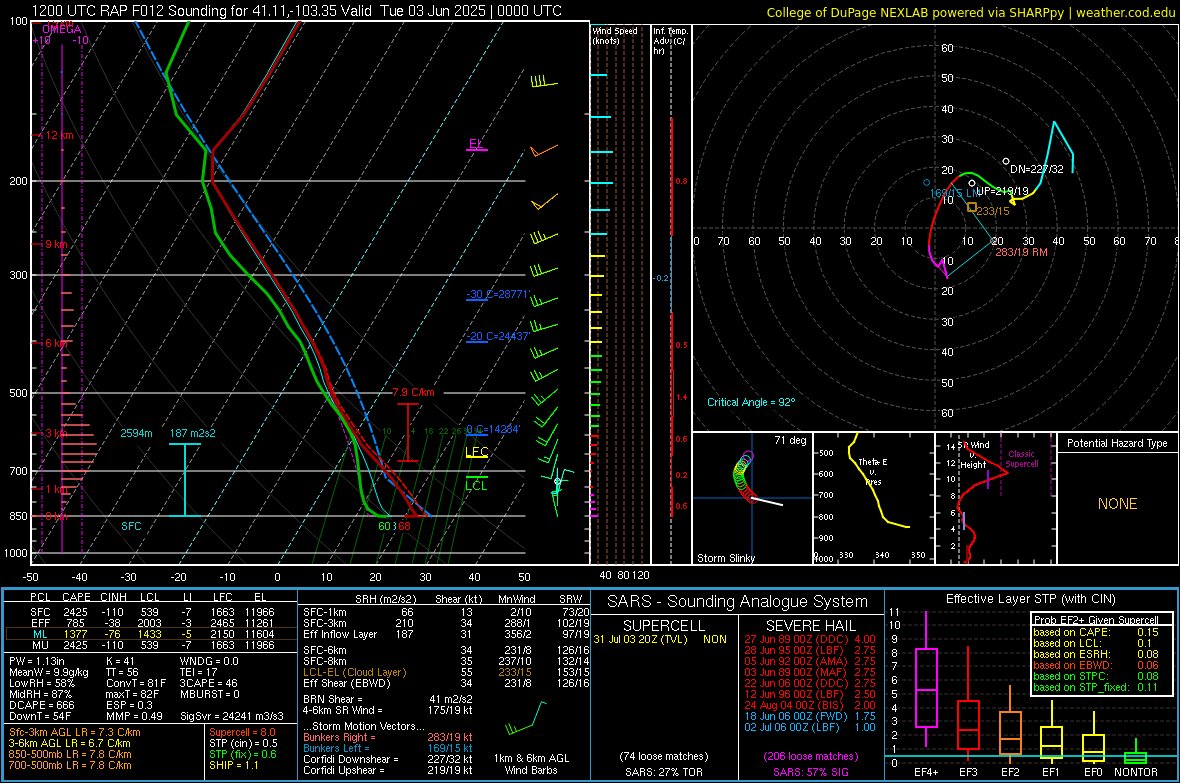Click the Classic Supercell magenta label
Viewport: 1180px width, 783px height.
[x=1022, y=459]
